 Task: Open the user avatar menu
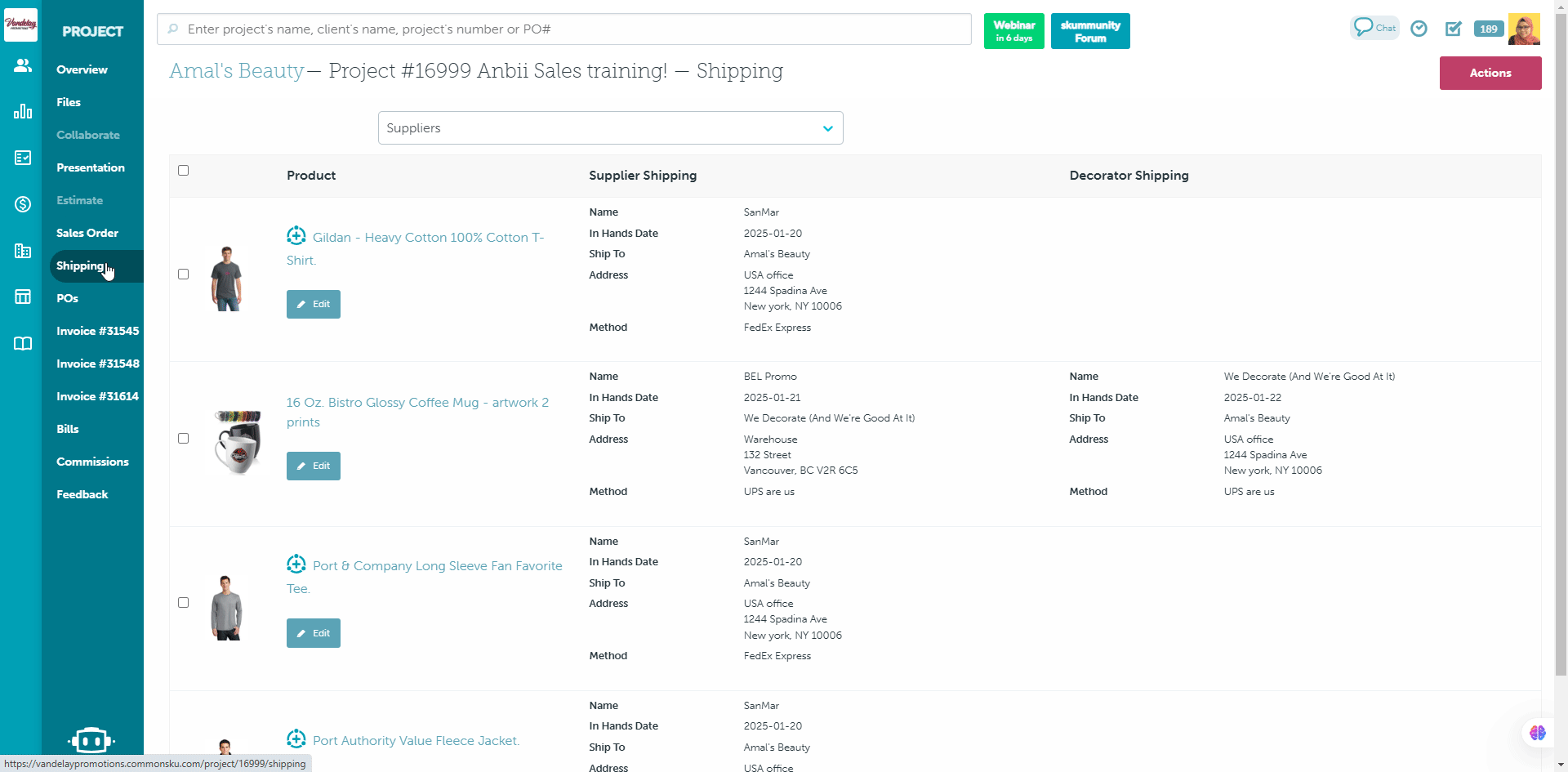[1524, 29]
